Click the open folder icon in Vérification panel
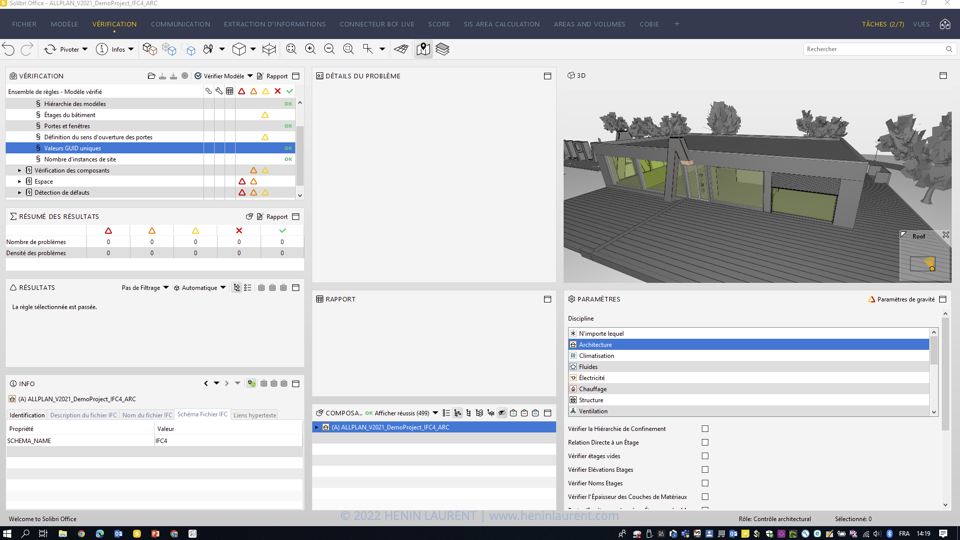This screenshot has width=960, height=540. (151, 76)
